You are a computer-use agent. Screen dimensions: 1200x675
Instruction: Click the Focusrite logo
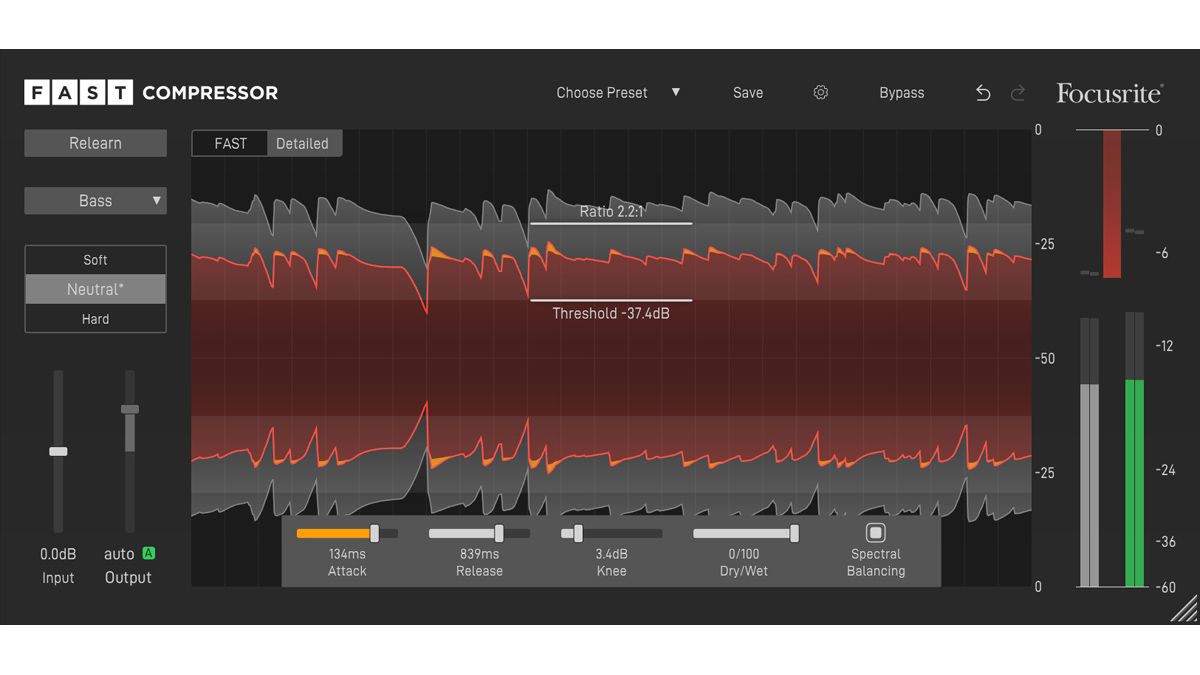[1108, 92]
